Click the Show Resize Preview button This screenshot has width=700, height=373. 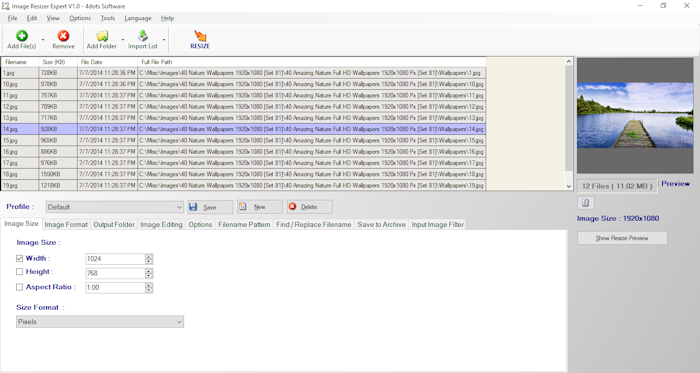coord(622,238)
